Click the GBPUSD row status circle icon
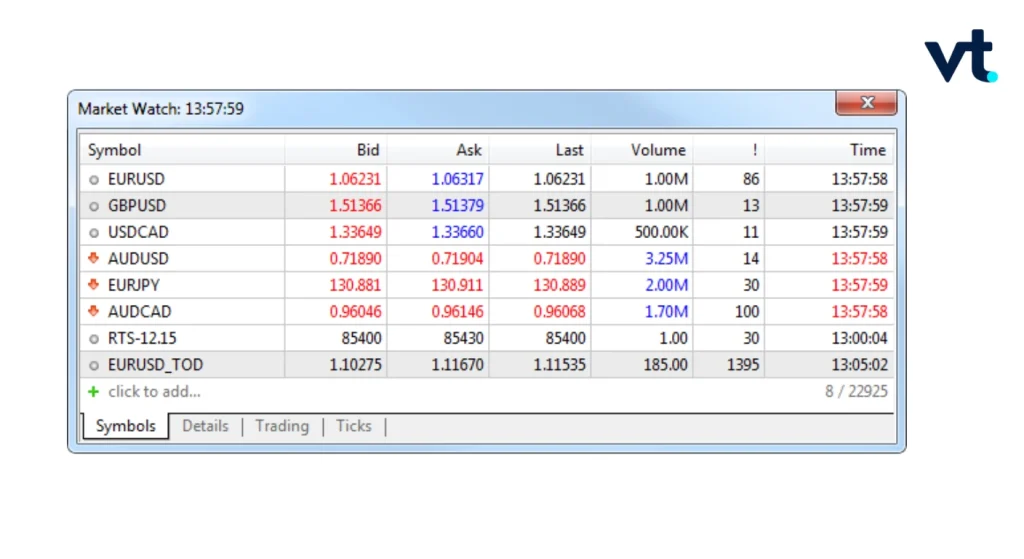 pyautogui.click(x=94, y=206)
